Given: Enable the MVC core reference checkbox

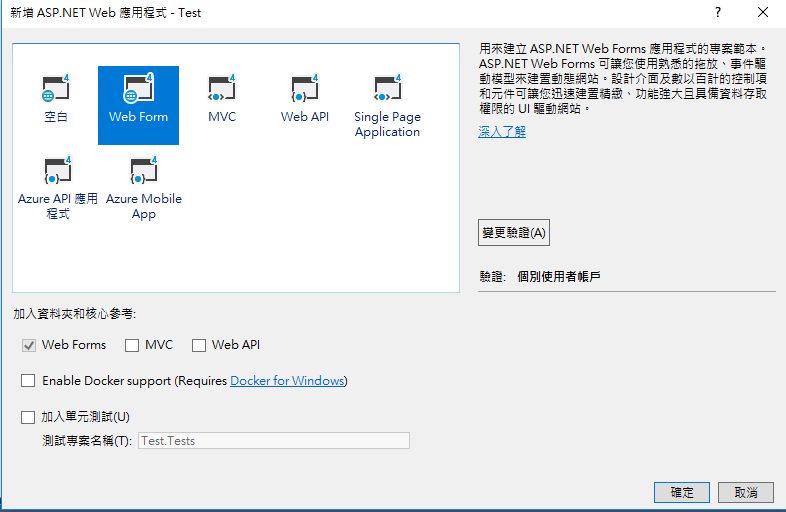Looking at the screenshot, I should click(x=132, y=345).
